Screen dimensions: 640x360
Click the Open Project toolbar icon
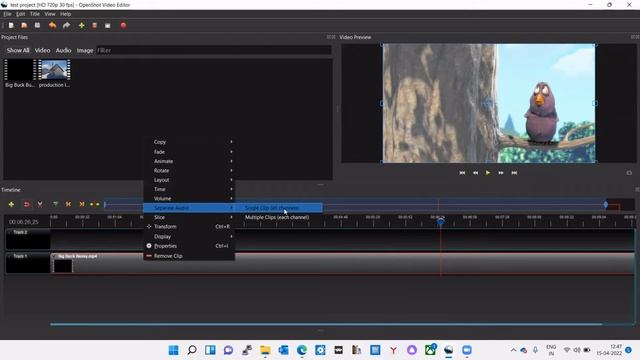(x=24, y=25)
